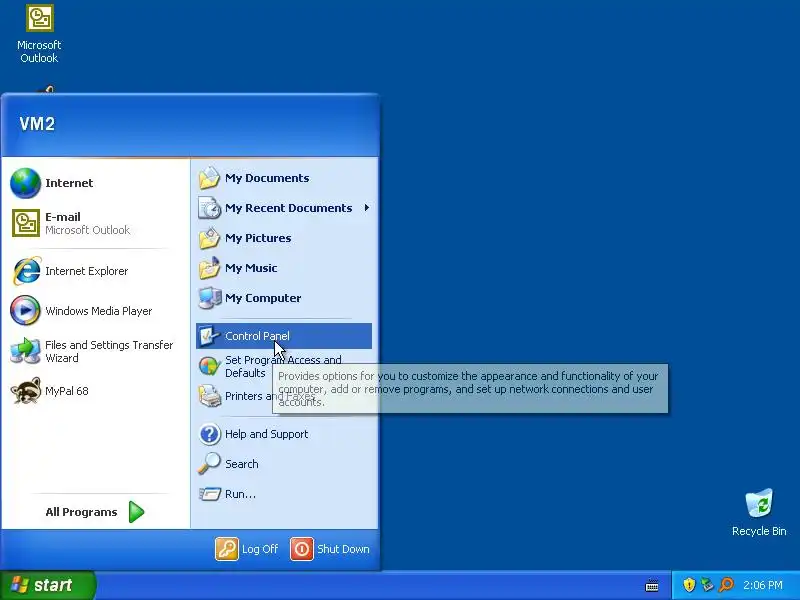The image size is (800, 600).
Task: Click All Programs label
Action: (81, 512)
